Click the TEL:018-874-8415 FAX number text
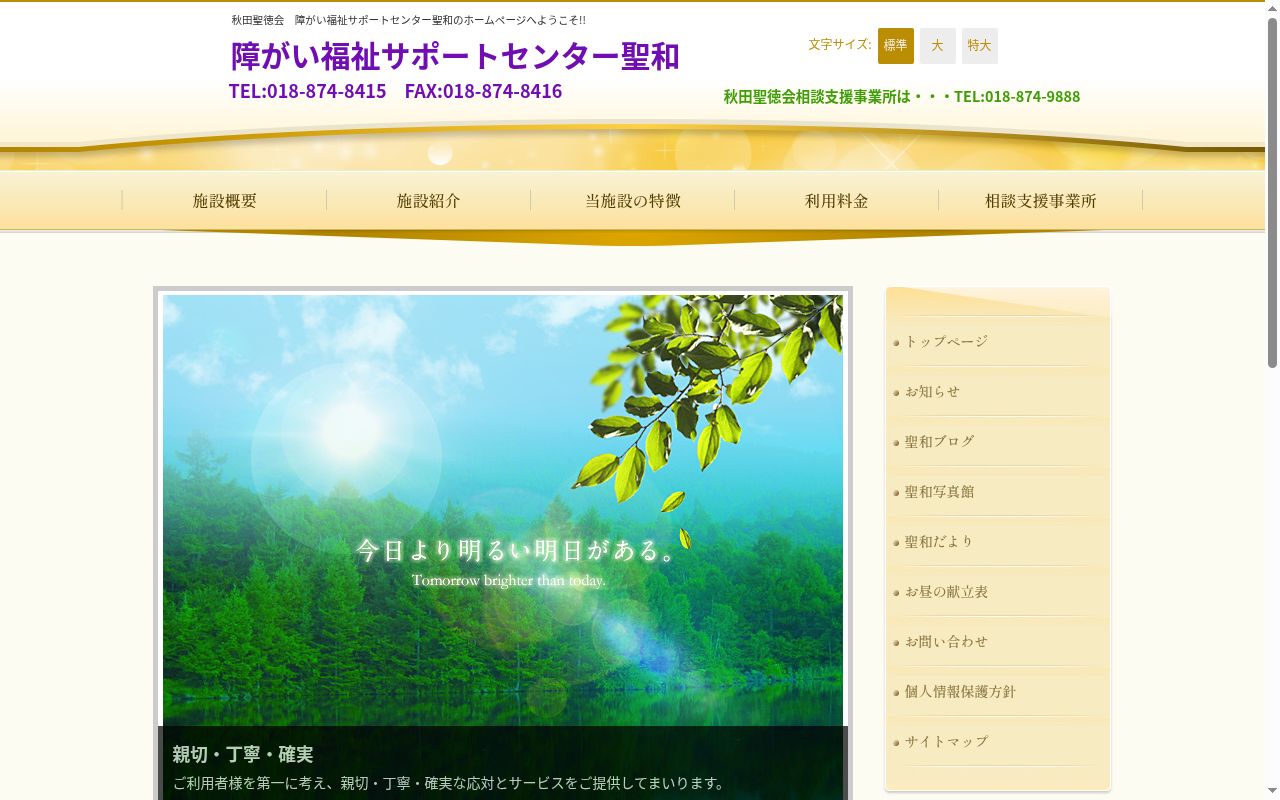The height and width of the screenshot is (800, 1280). (x=395, y=91)
